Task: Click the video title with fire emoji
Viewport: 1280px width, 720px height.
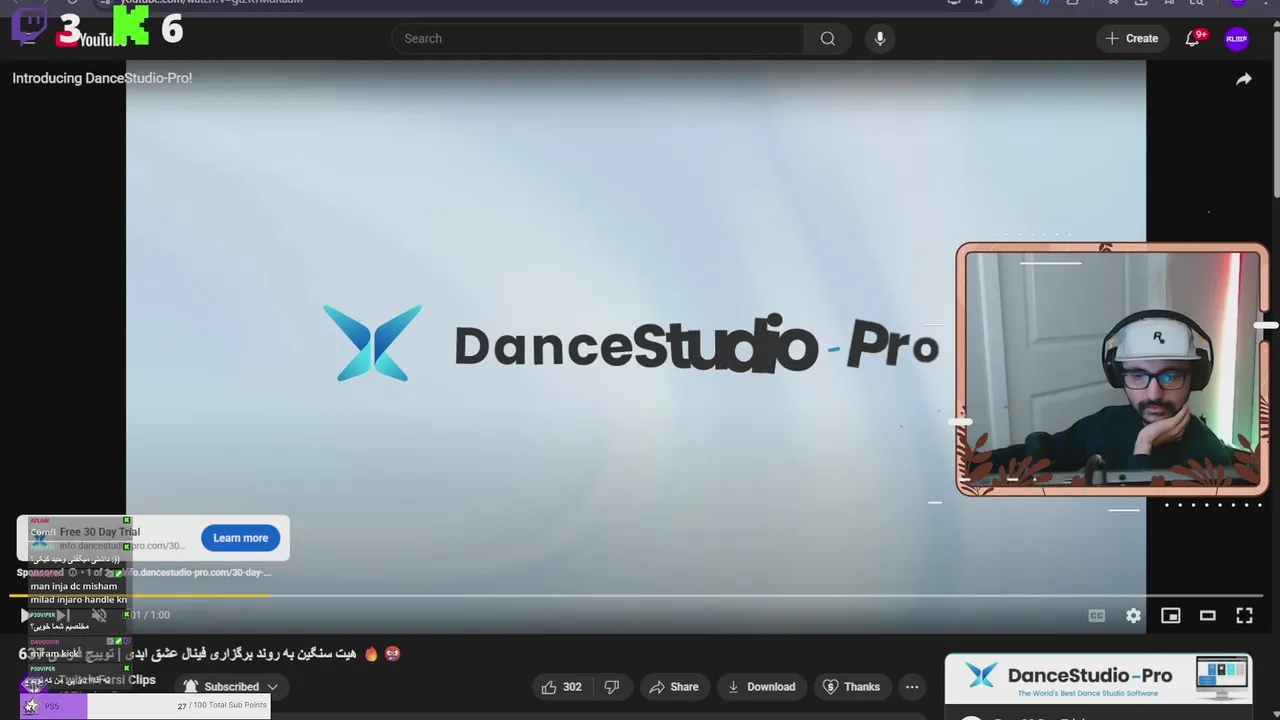Action: pyautogui.click(x=210, y=654)
